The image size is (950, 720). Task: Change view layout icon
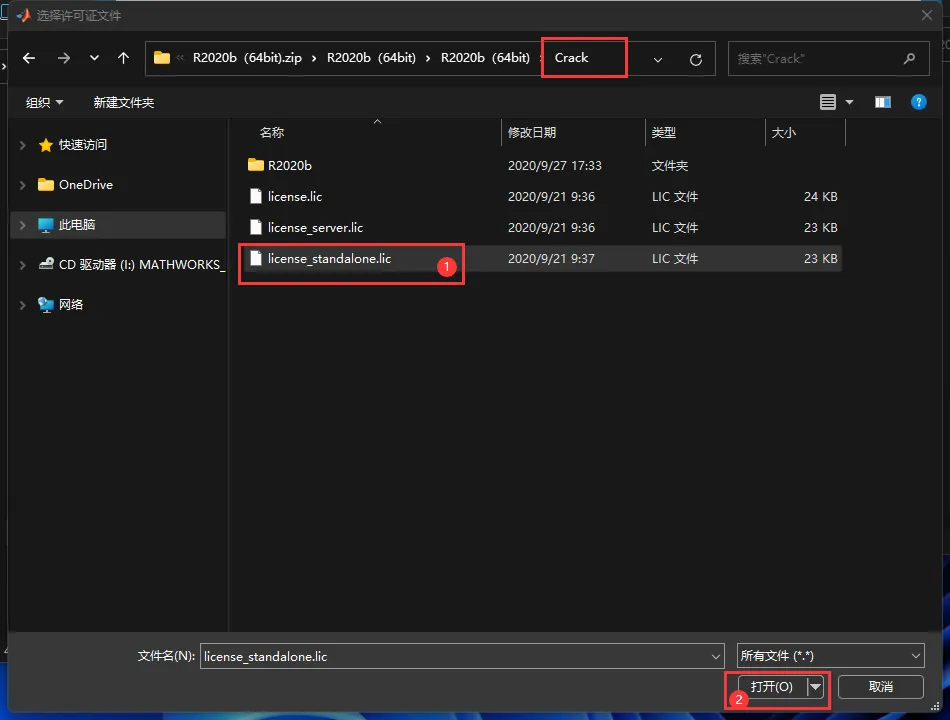(828, 102)
